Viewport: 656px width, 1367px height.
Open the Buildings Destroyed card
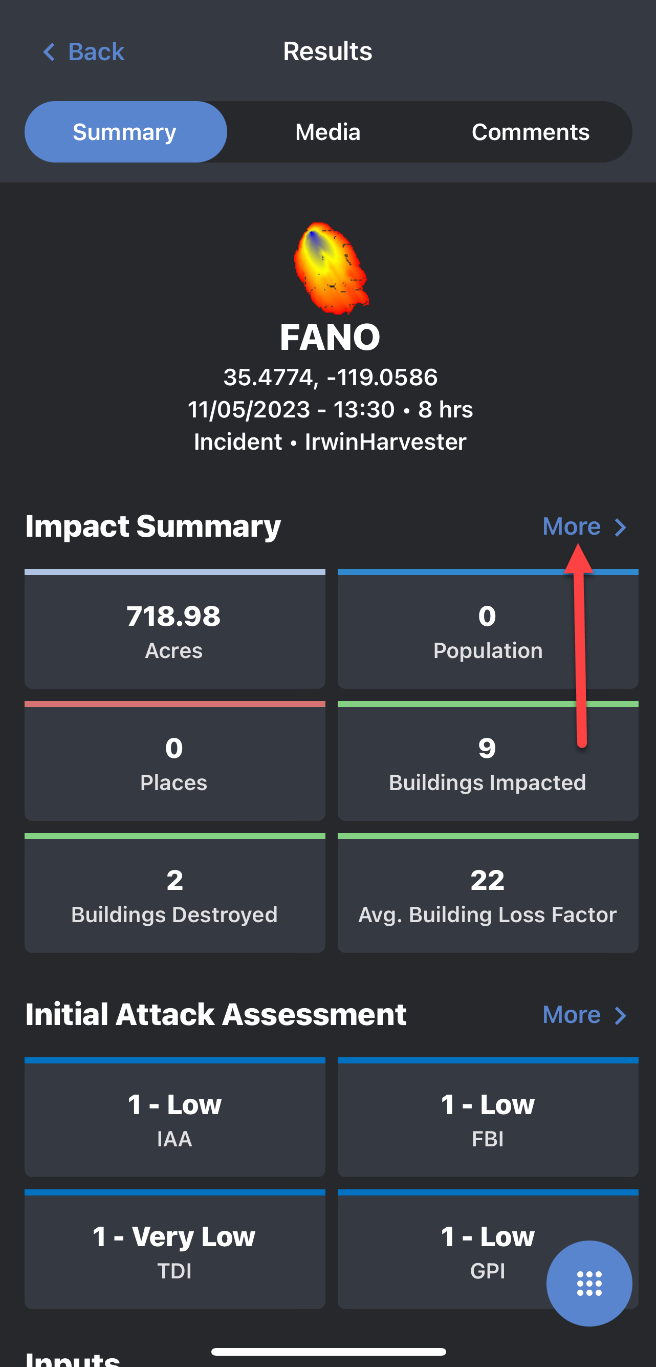pyautogui.click(x=175, y=895)
